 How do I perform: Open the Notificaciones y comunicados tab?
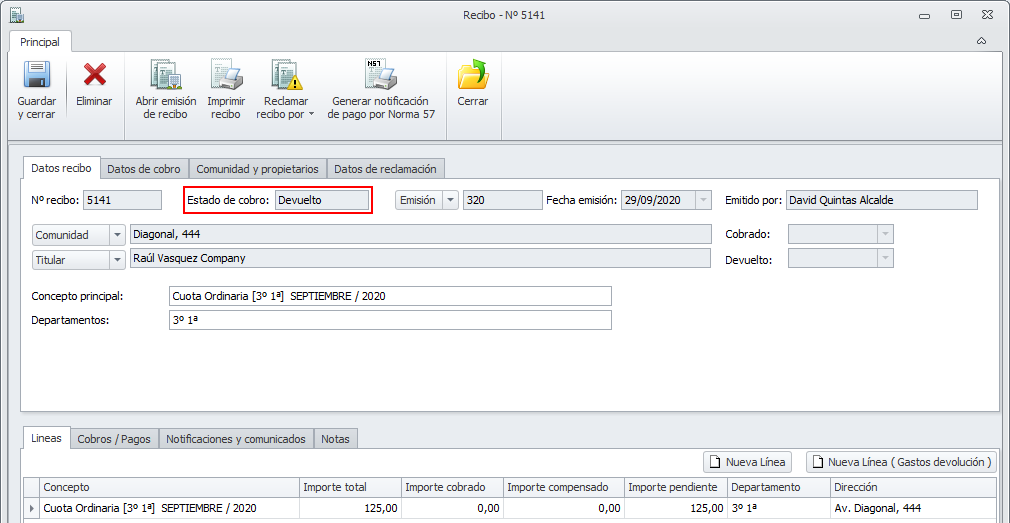pyautogui.click(x=236, y=439)
